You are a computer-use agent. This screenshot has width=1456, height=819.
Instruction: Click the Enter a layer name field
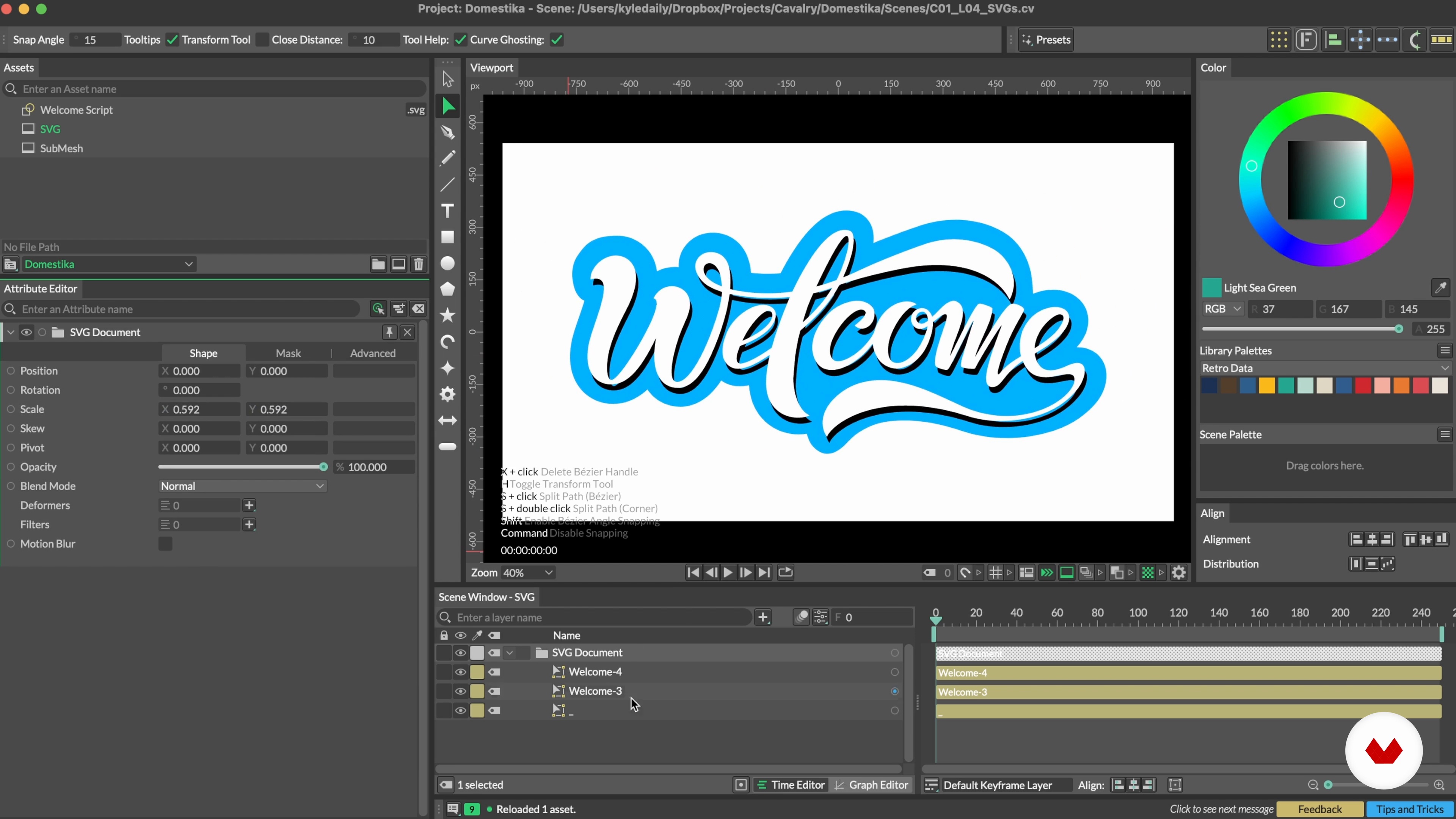pos(595,617)
